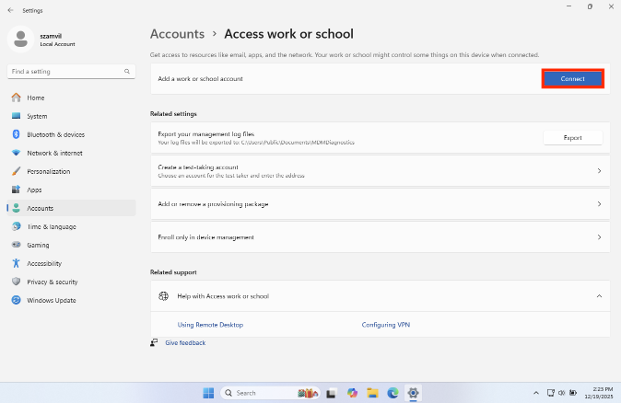Open Add or remove provisioning package
The height and width of the screenshot is (403, 621).
(x=378, y=204)
